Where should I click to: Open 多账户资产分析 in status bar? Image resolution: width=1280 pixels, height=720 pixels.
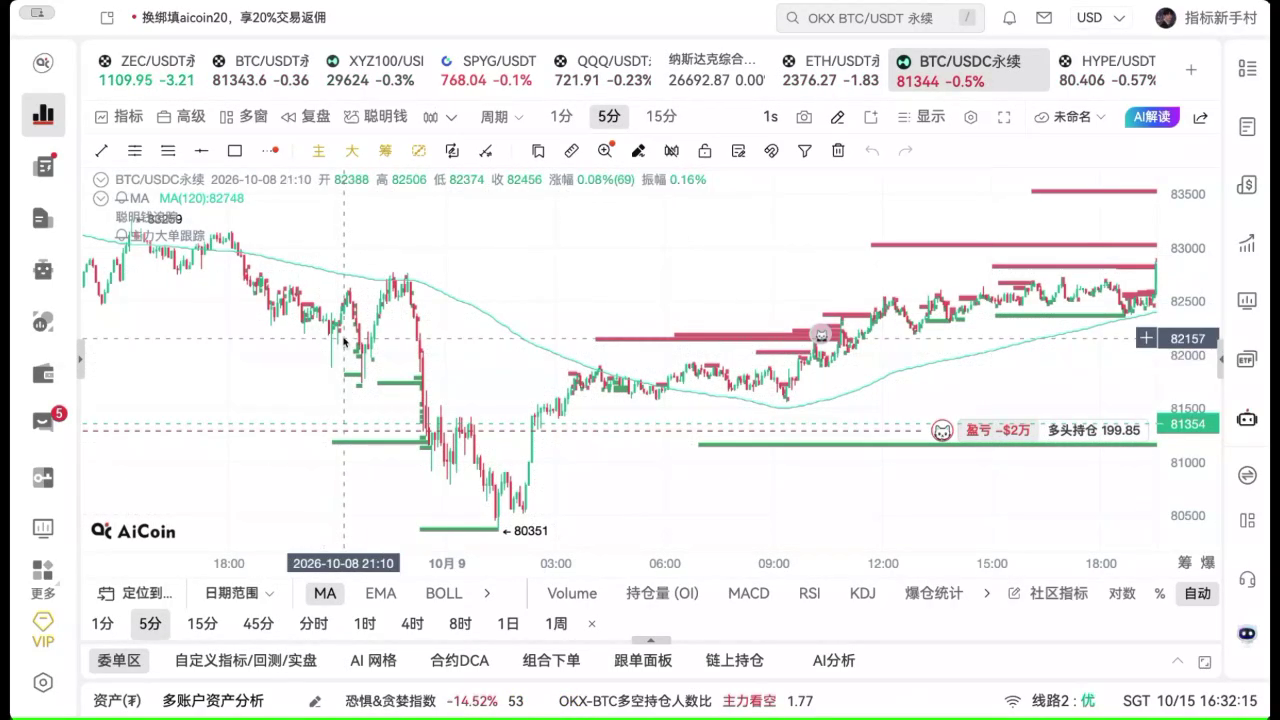[213, 701]
